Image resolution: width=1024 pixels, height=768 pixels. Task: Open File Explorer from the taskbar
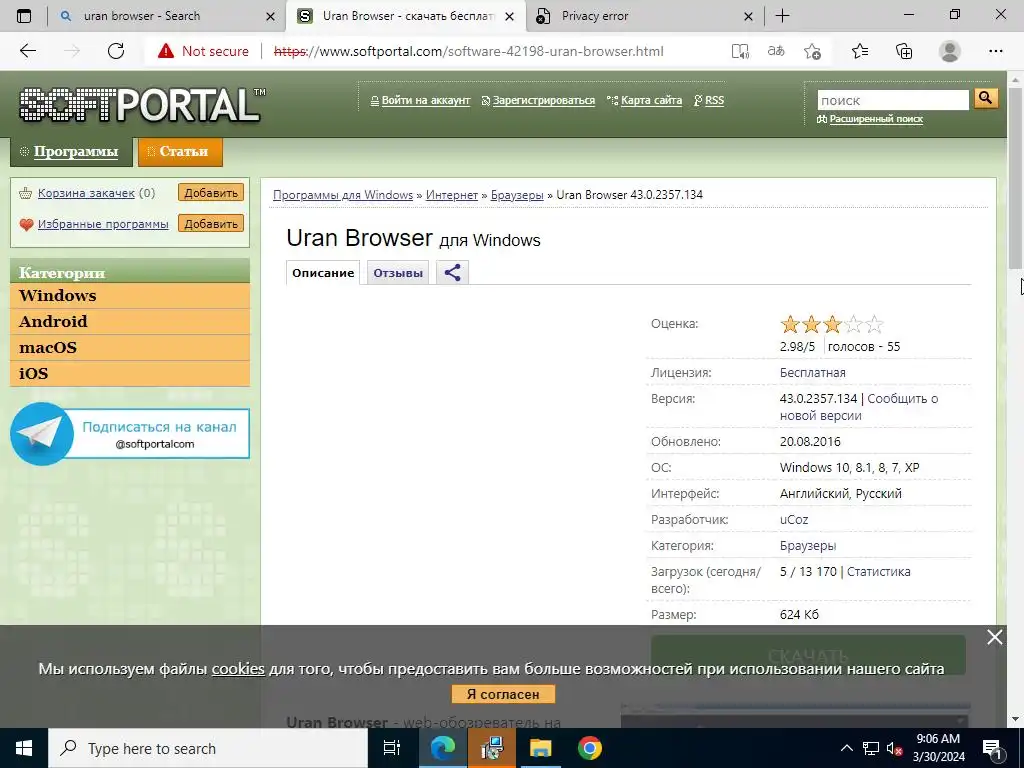tap(541, 748)
